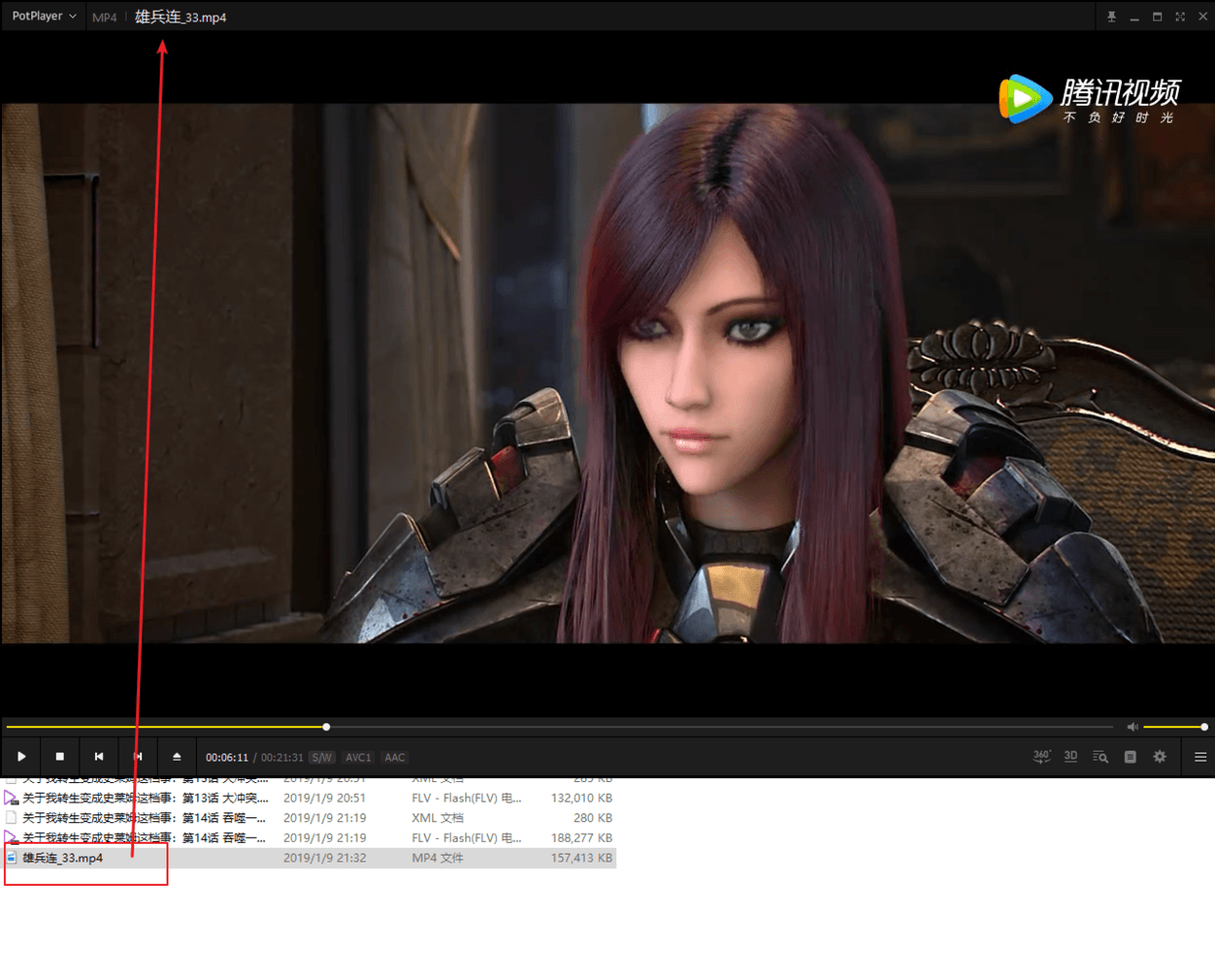
Task: Select the 第14话 XML file row
Action: [x=309, y=817]
